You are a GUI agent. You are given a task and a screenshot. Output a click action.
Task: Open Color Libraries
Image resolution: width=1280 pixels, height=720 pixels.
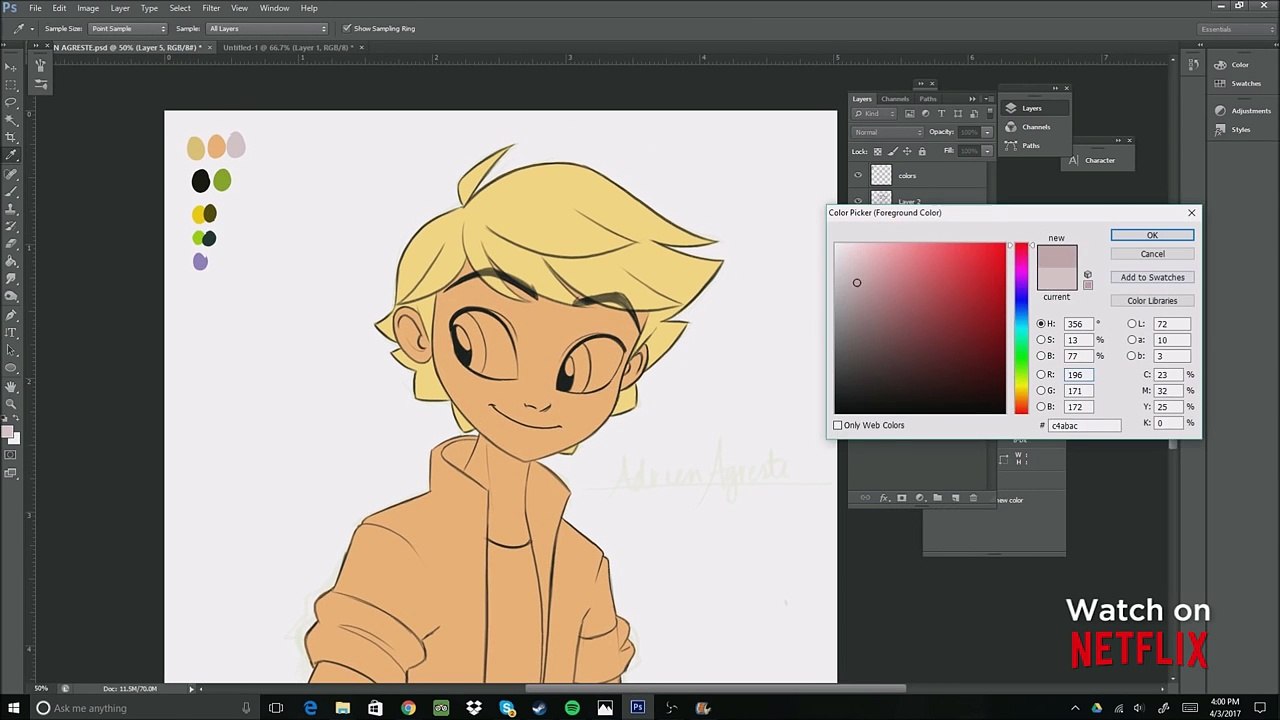point(1152,301)
